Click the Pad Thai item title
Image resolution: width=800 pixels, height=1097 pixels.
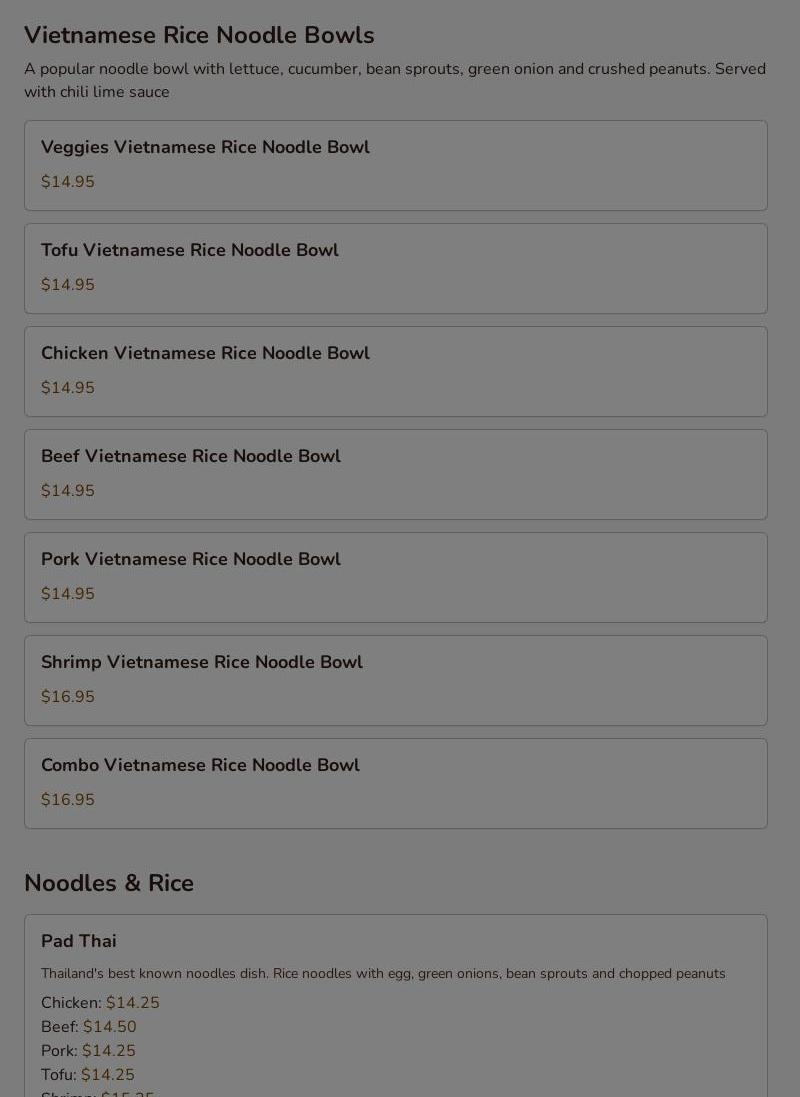point(79,941)
